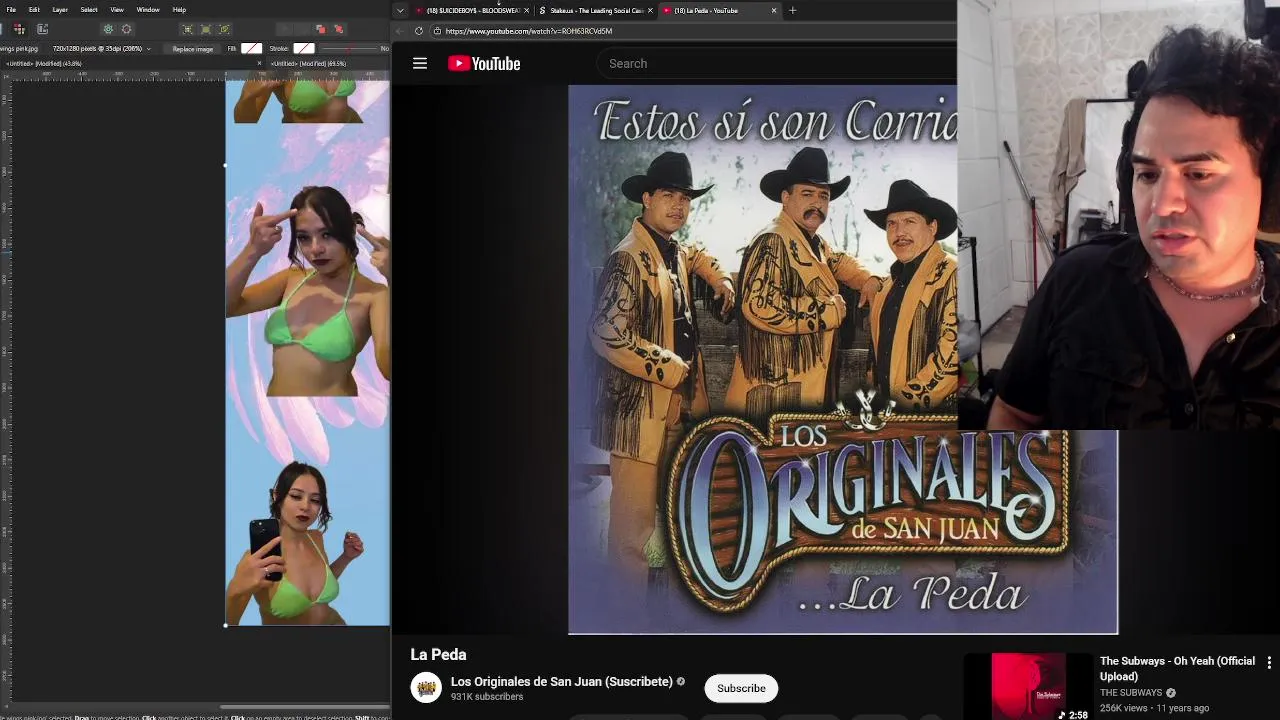Click the YouTube logo
Image resolution: width=1280 pixels, height=720 pixels.
tap(484, 64)
